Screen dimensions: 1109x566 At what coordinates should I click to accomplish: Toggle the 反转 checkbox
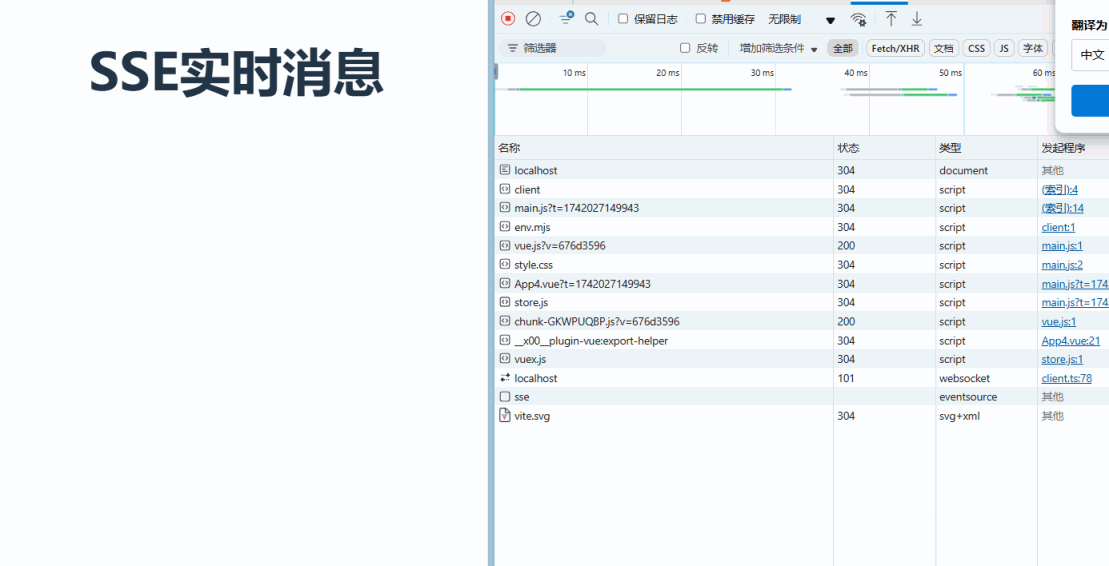[x=685, y=48]
